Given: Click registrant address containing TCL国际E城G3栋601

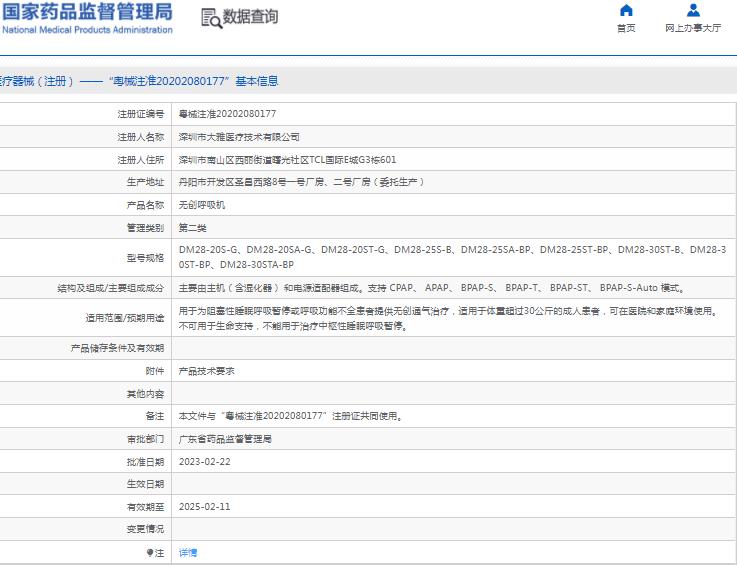Looking at the screenshot, I should [x=287, y=160].
